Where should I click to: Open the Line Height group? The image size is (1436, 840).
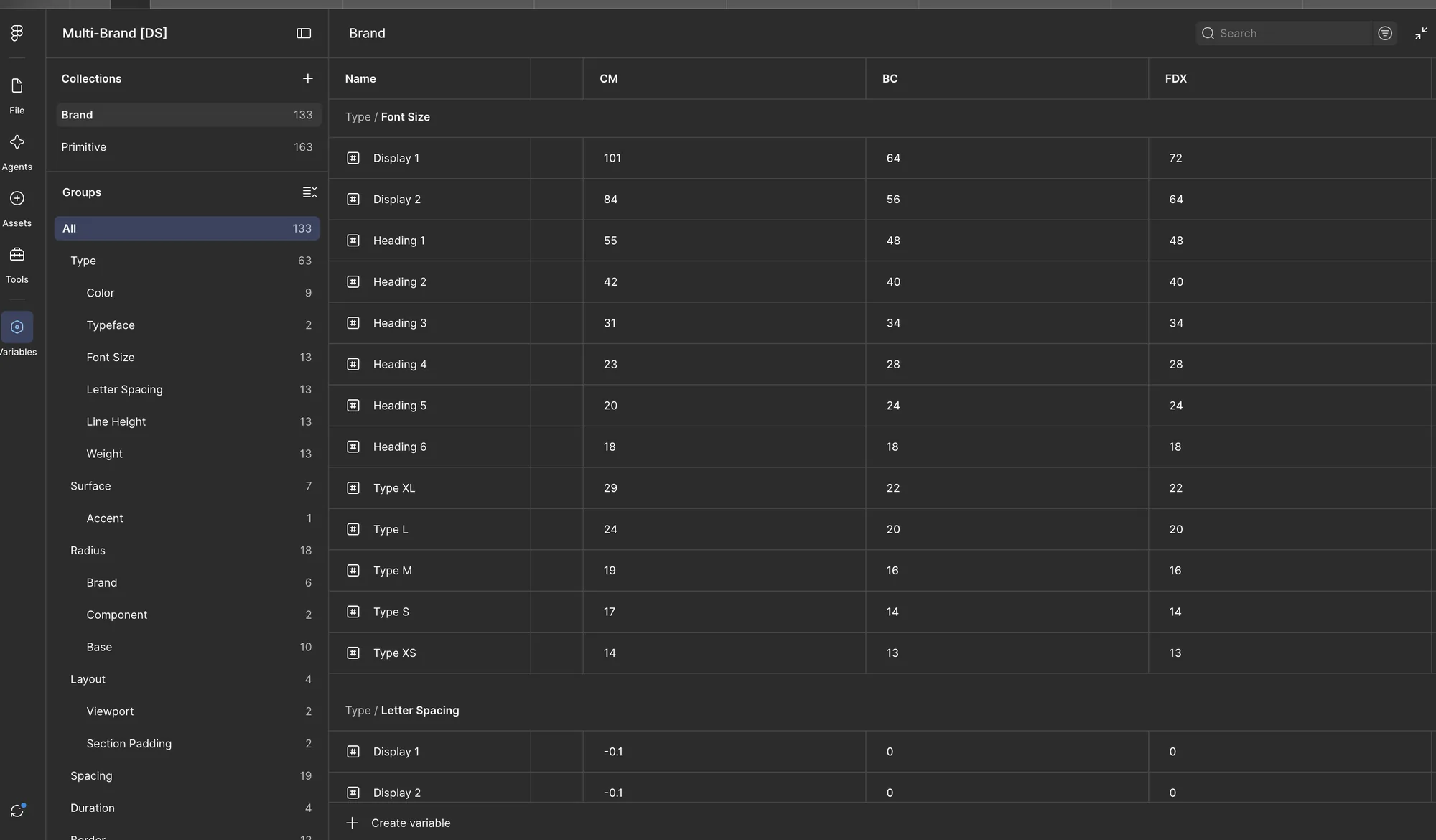tap(187, 422)
